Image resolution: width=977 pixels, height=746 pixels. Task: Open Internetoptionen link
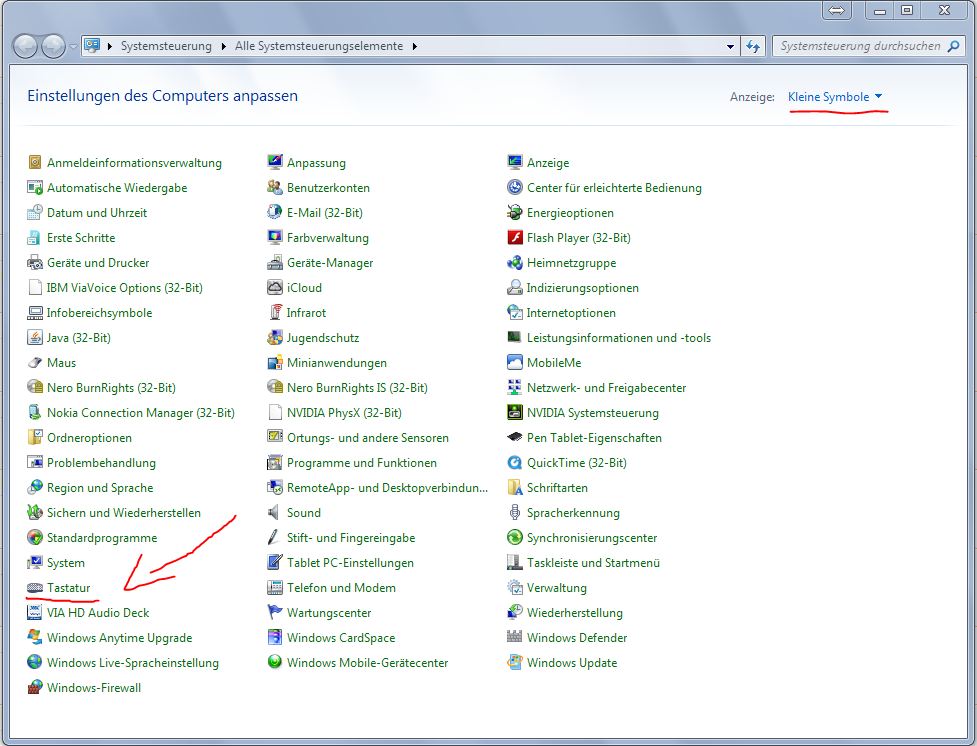pos(571,312)
